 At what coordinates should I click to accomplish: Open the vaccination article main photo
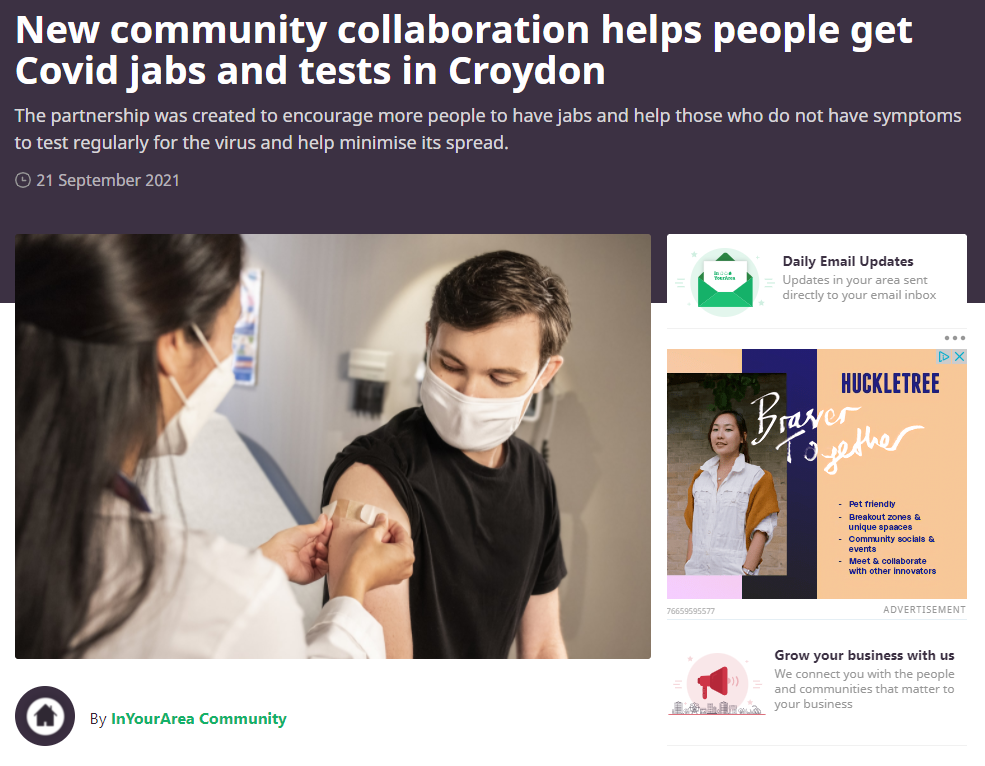(333, 446)
